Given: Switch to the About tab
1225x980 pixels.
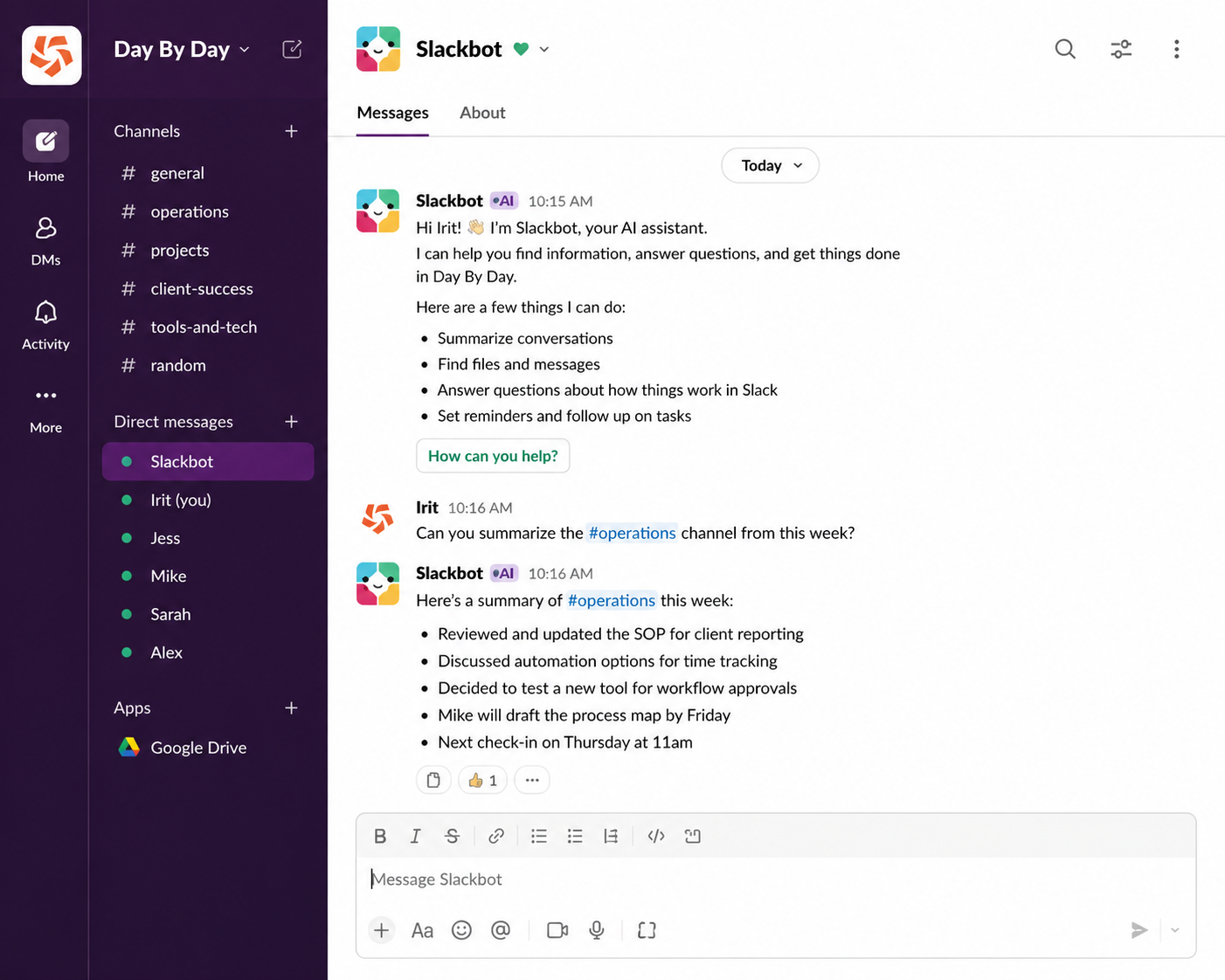Looking at the screenshot, I should [482, 113].
